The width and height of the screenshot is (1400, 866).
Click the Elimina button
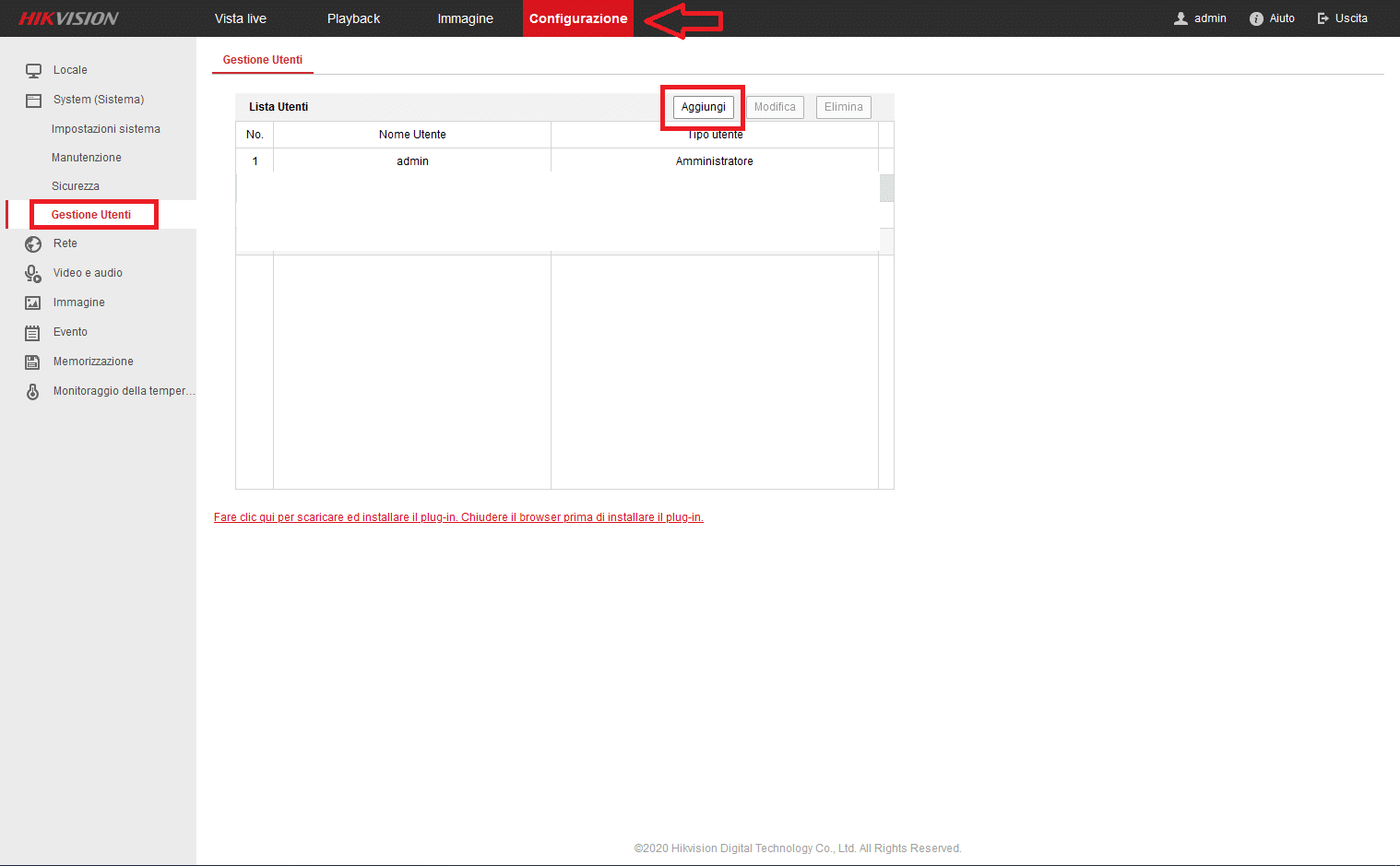(844, 107)
